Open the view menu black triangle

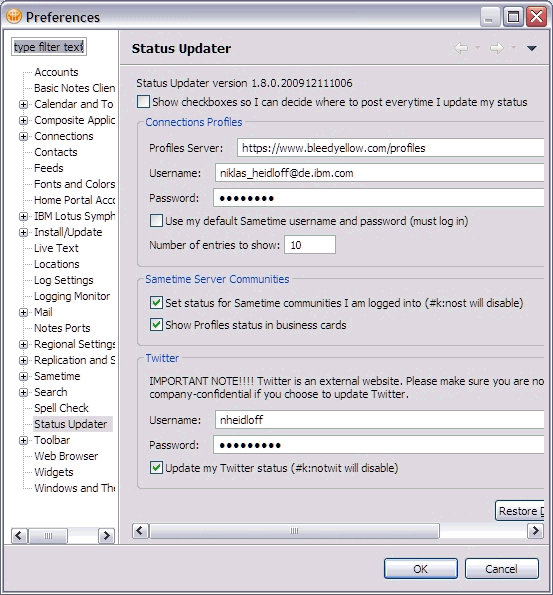pos(532,48)
